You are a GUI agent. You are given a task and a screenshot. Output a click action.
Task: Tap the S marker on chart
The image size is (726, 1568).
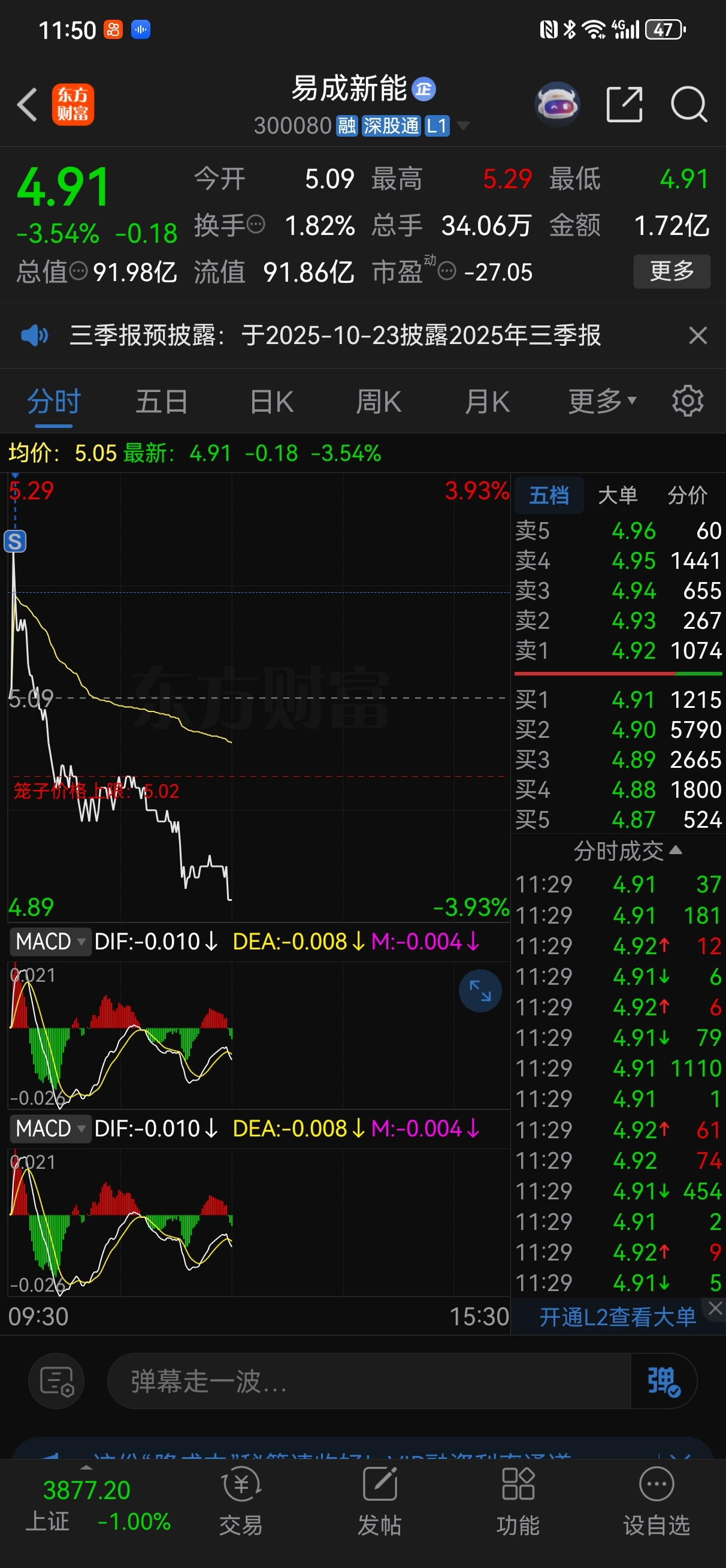coord(15,541)
